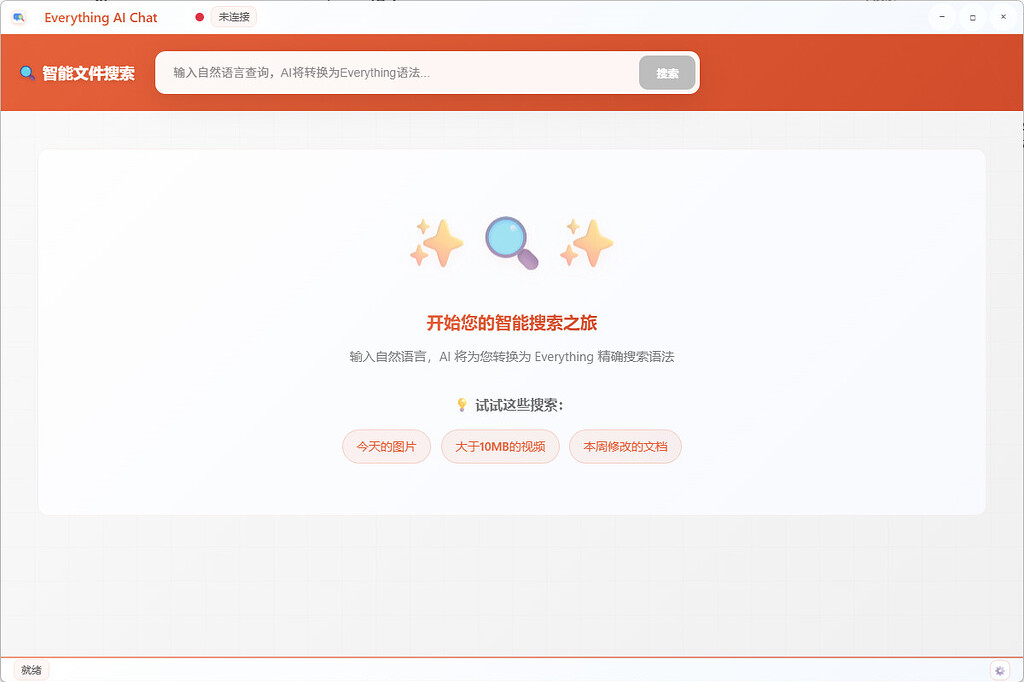Viewport: 1024px width, 682px height.
Task: Select the 本周修改的文档 suggestion chip
Action: click(x=625, y=447)
